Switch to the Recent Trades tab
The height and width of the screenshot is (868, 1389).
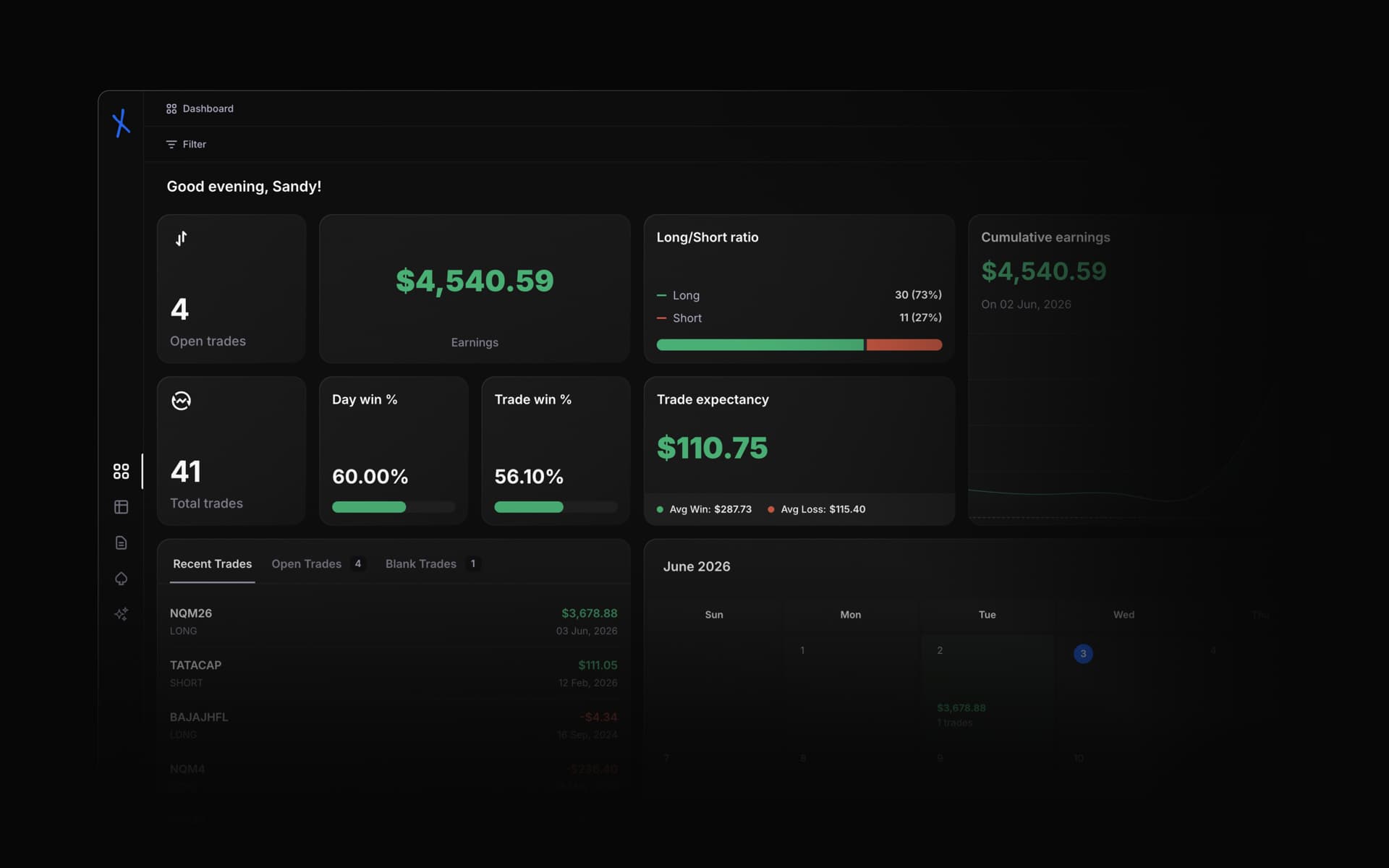(213, 563)
